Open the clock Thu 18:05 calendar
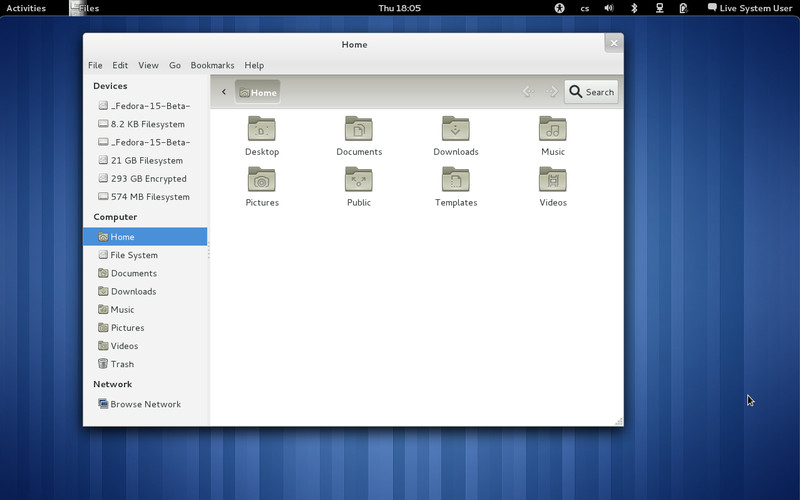Screen dimensions: 800x500 399,8
